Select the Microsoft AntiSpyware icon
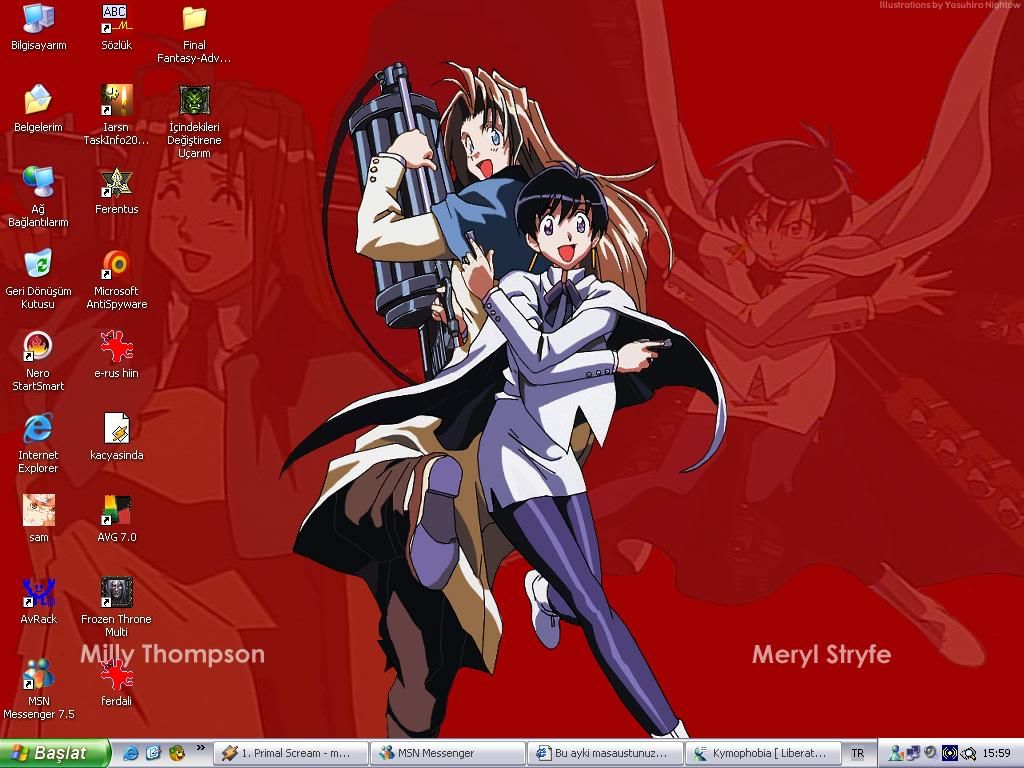Viewport: 1024px width, 768px height. [116, 265]
